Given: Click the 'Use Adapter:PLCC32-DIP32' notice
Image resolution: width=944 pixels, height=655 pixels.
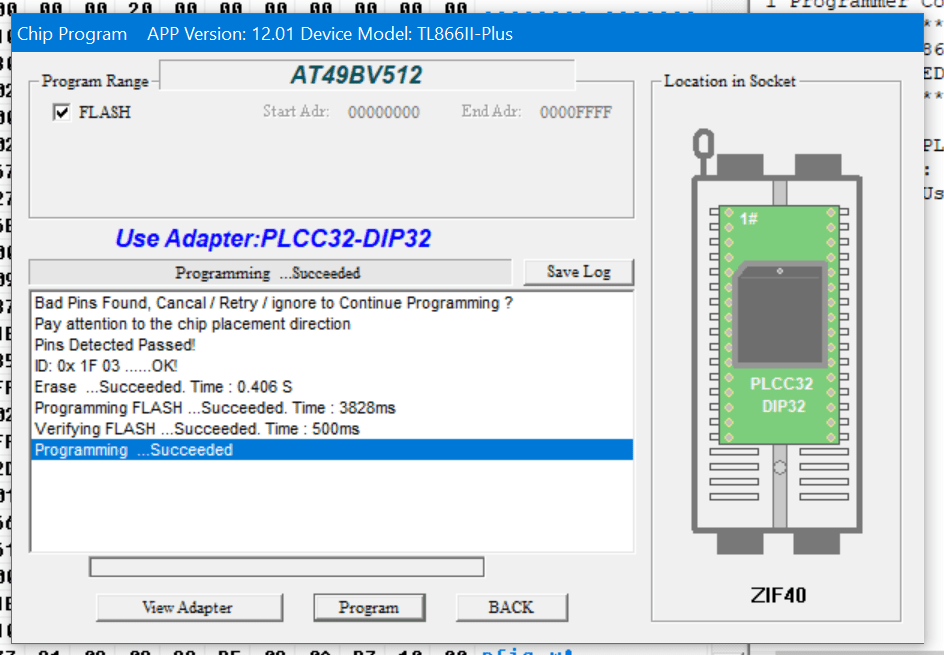Looking at the screenshot, I should (x=273, y=238).
